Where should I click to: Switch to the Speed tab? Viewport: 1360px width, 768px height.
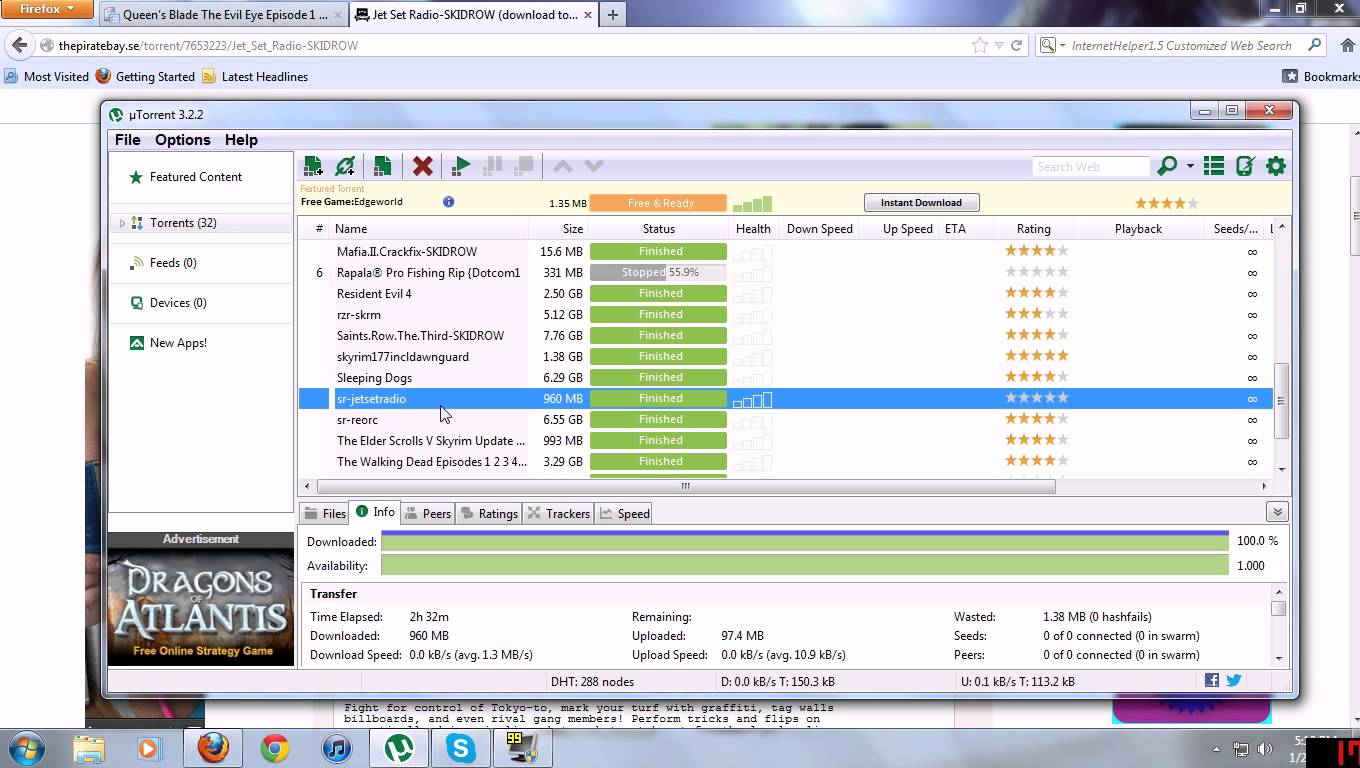point(625,513)
